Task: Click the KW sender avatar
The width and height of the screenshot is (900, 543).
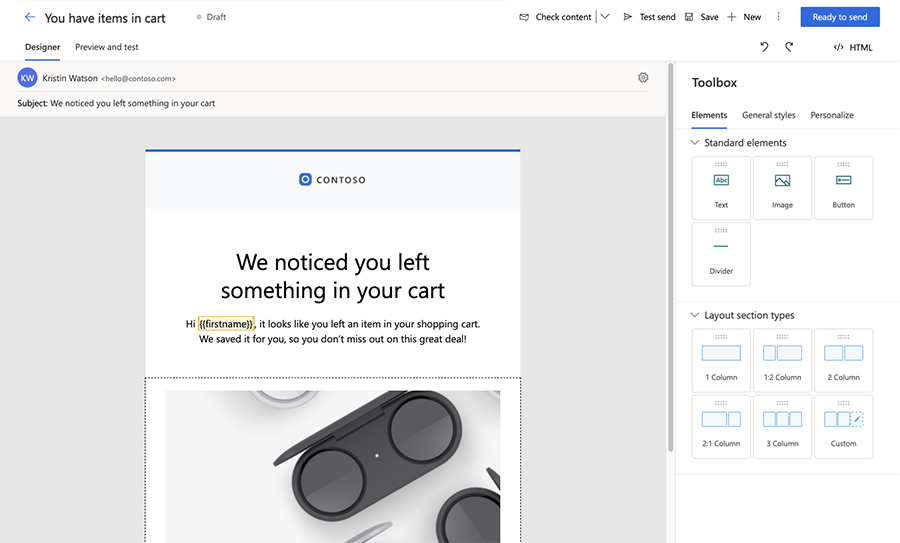Action: 28,78
